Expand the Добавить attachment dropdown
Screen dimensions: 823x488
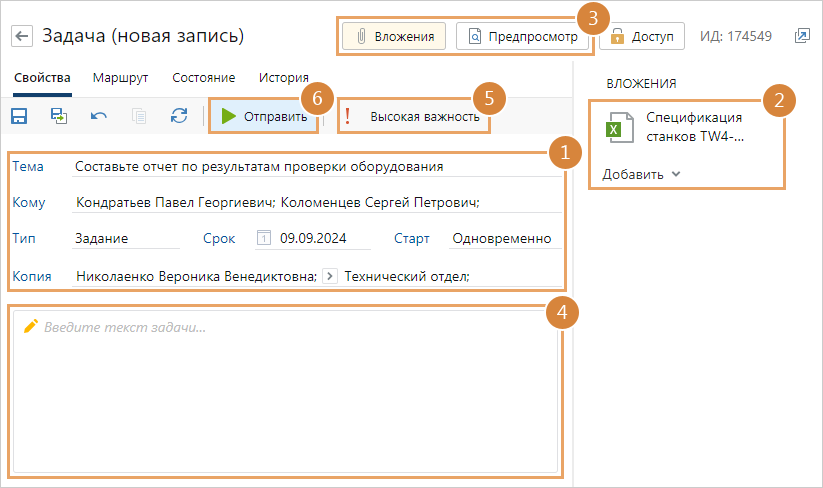pos(641,174)
